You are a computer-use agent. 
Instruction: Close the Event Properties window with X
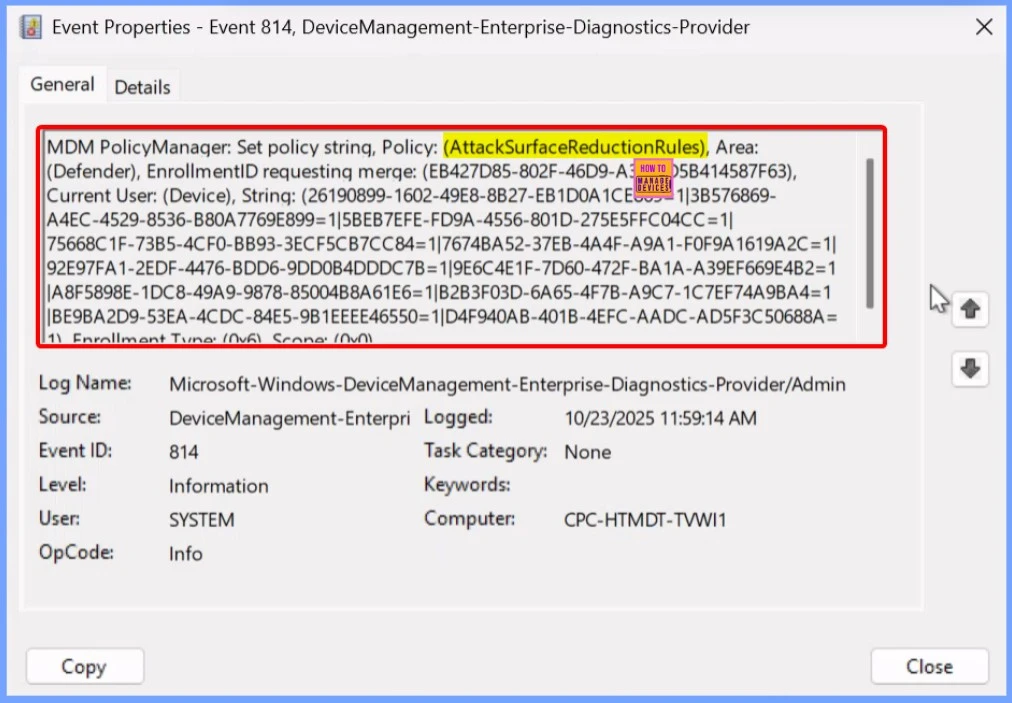pos(983,28)
